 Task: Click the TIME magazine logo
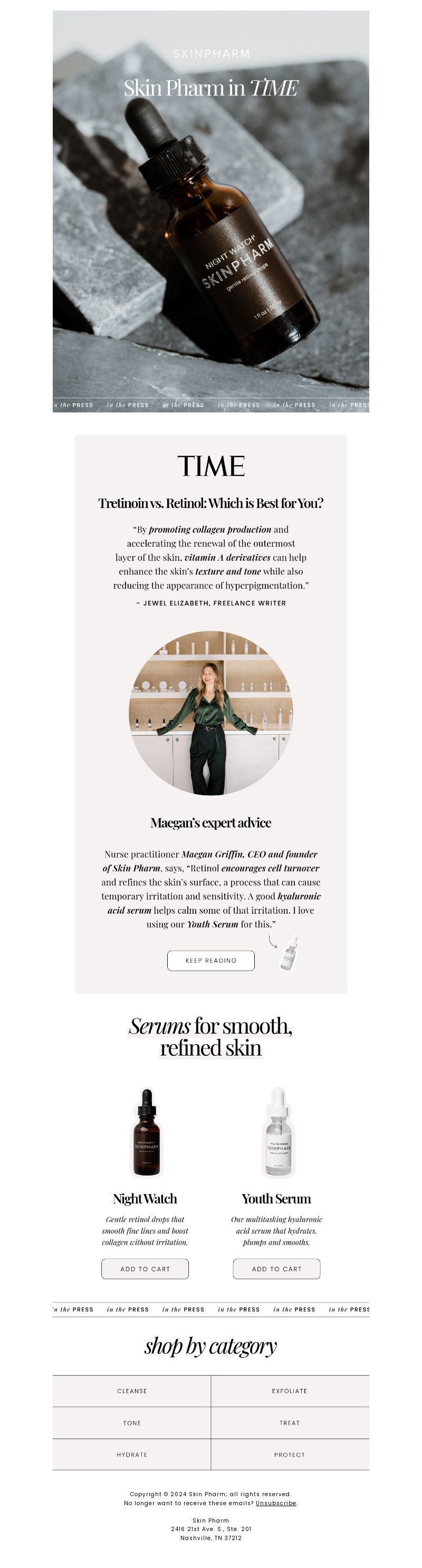pyautogui.click(x=211, y=466)
